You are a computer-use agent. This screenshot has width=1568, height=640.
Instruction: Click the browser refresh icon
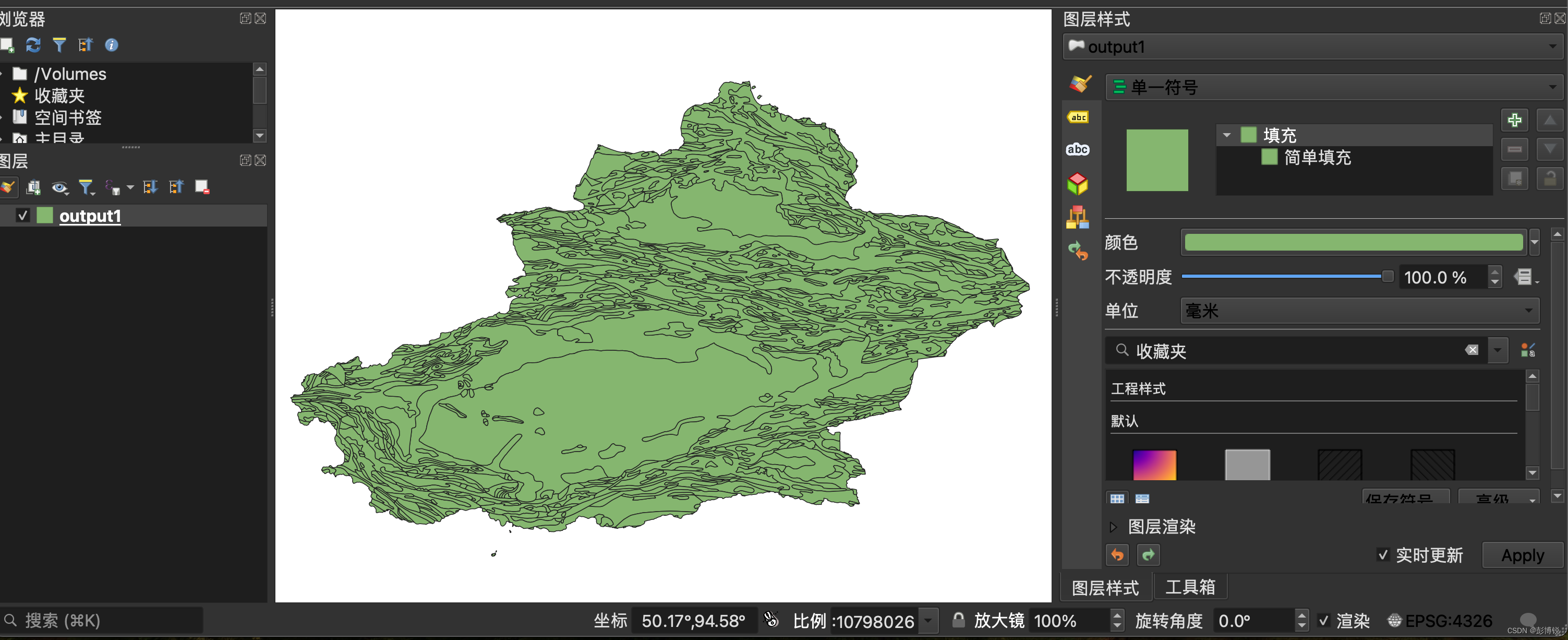33,45
